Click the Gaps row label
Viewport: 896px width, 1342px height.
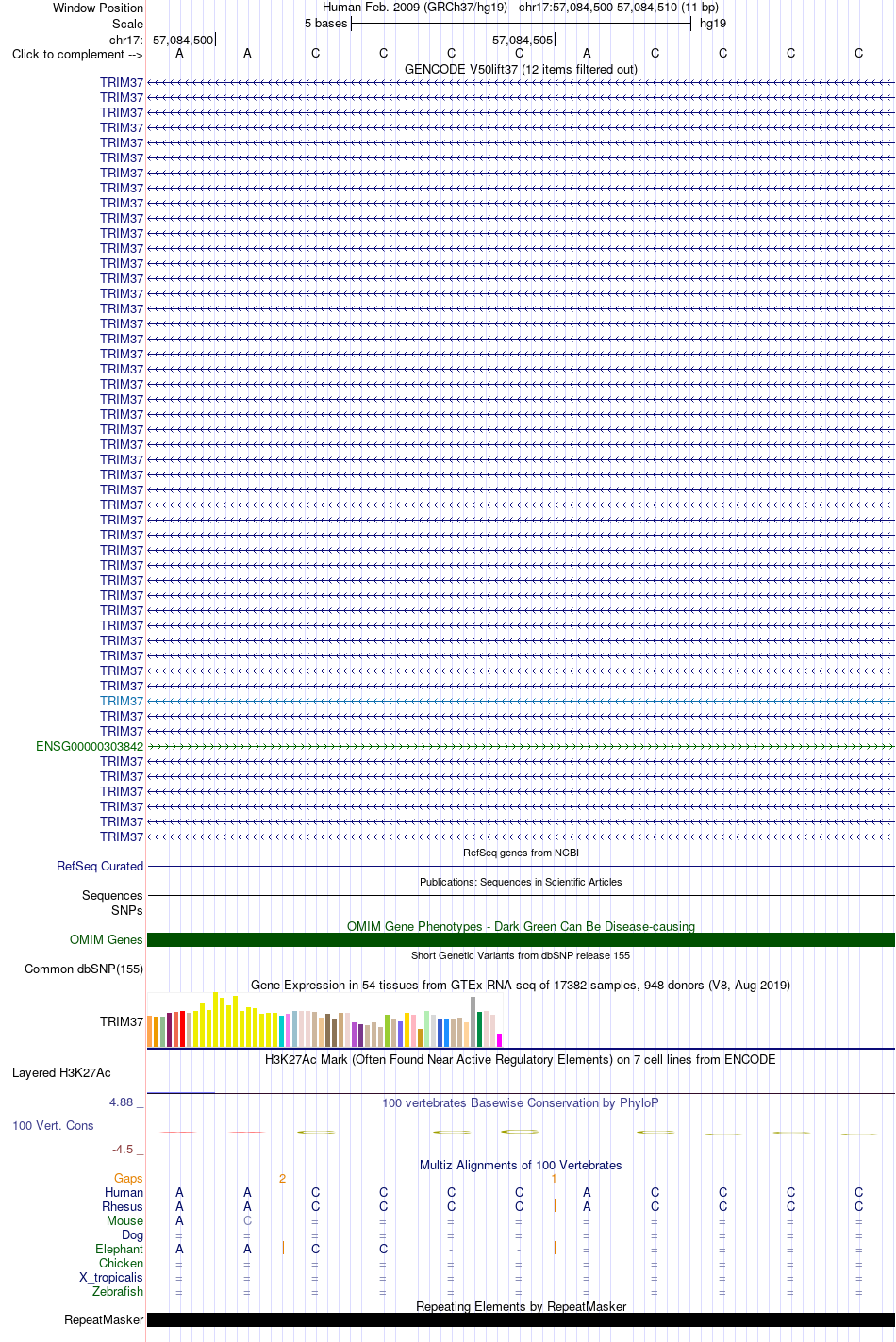pyautogui.click(x=128, y=1178)
